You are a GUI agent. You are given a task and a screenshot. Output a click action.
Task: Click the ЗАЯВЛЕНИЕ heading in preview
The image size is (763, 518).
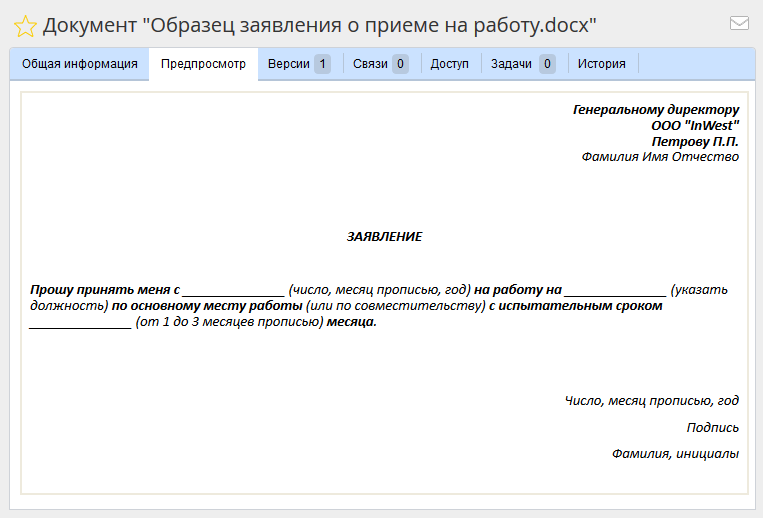384,237
